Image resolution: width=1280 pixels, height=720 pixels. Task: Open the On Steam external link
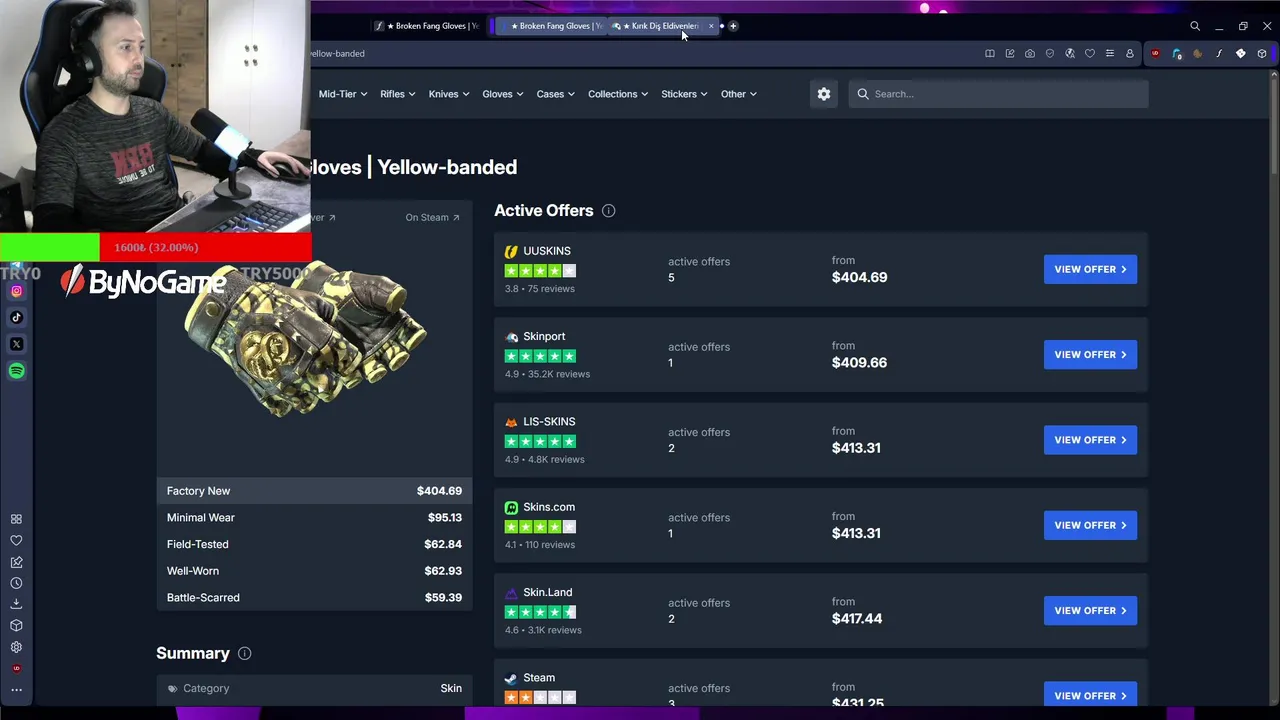[432, 217]
